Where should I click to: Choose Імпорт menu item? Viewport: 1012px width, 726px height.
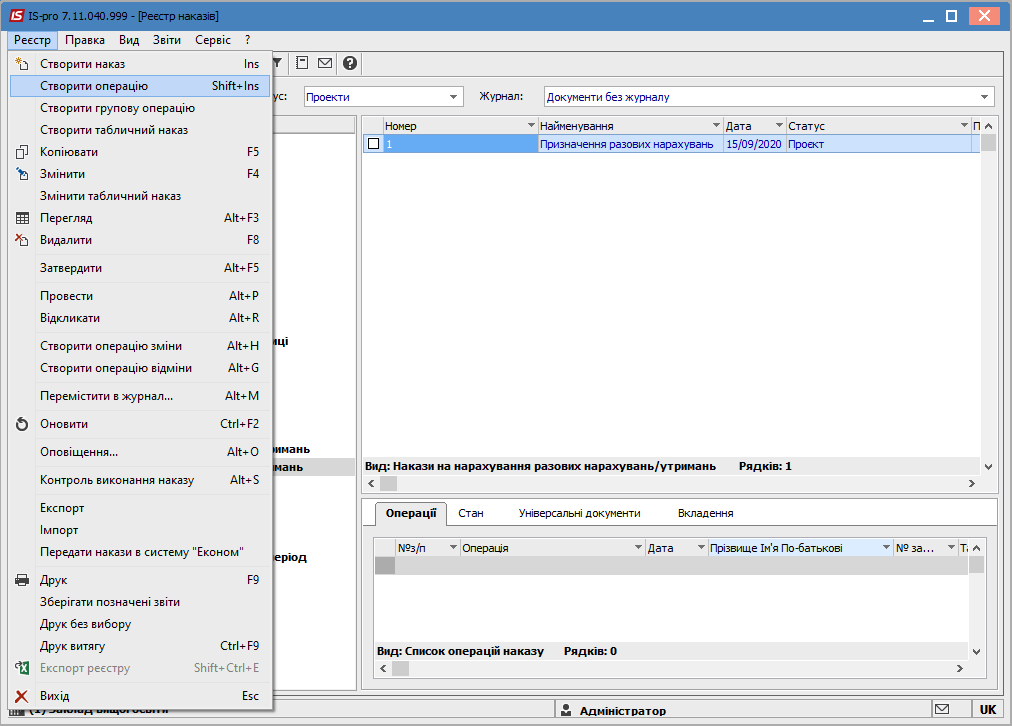[140, 530]
